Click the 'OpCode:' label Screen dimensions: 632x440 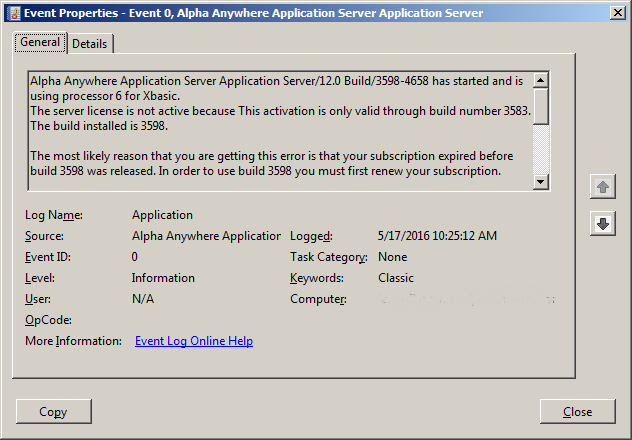point(48,320)
